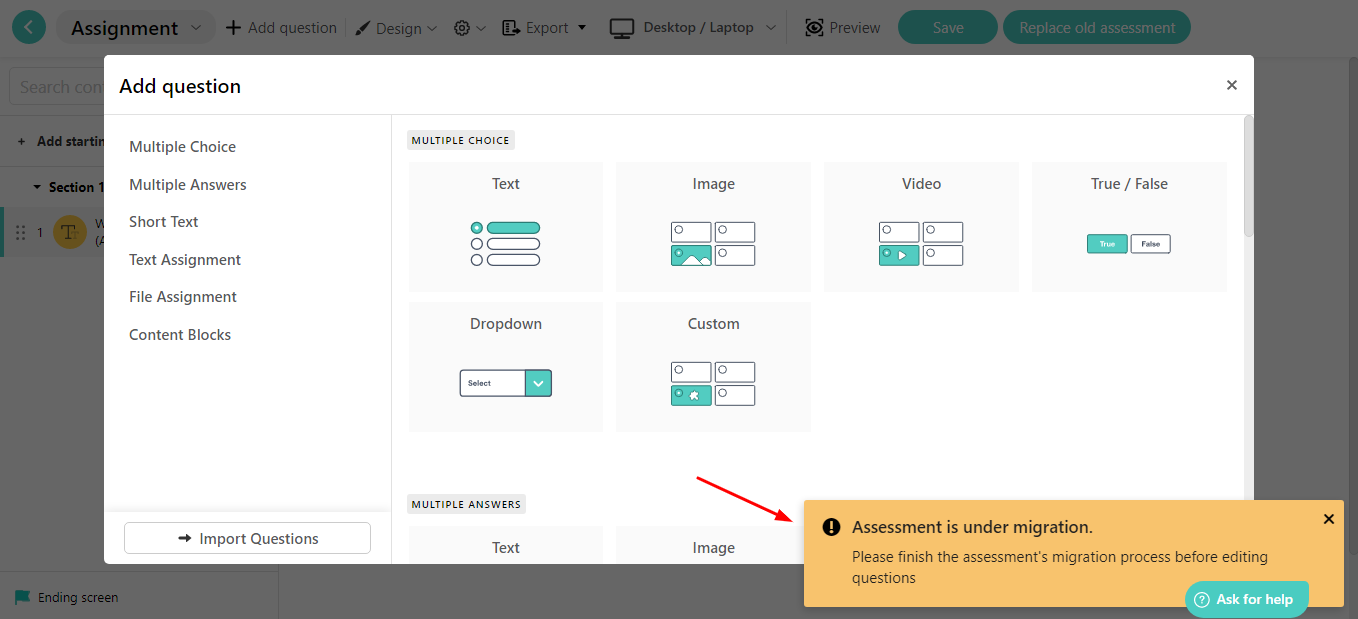Screen dimensions: 1358x619
Task: Click Add starting screen option
Action: [62, 141]
